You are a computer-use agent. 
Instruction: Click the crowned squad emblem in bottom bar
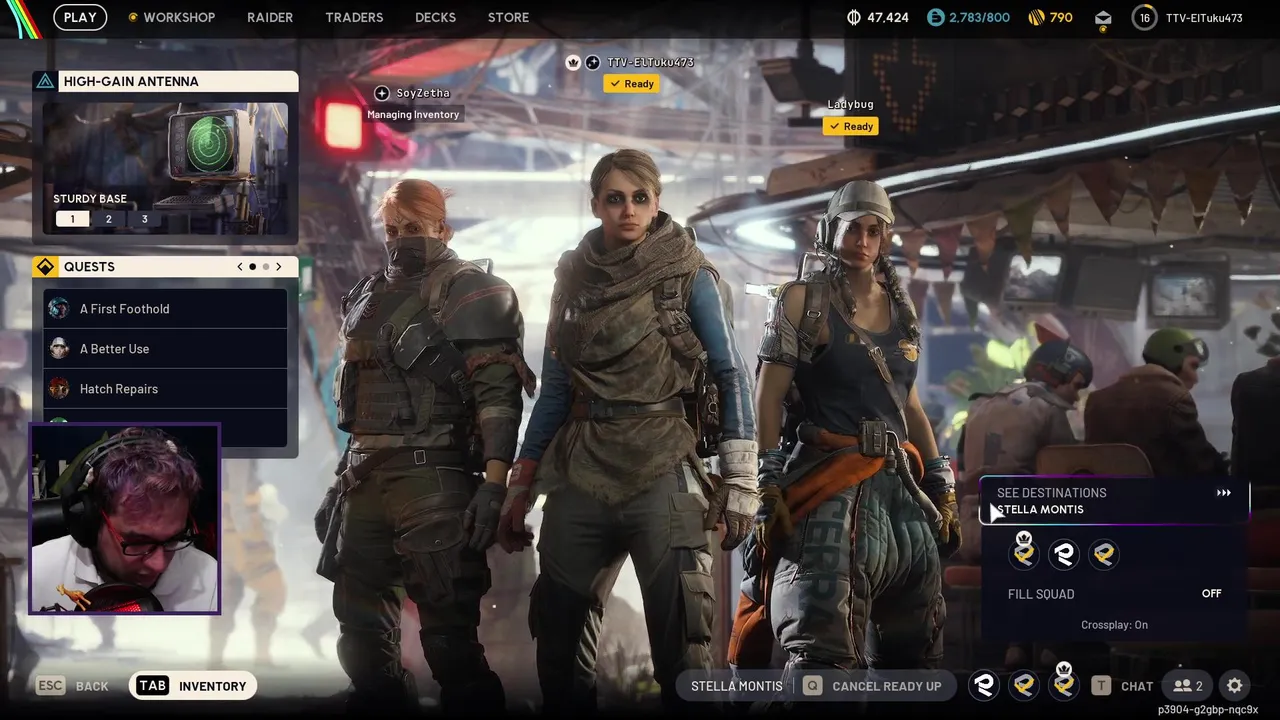[1063, 684]
